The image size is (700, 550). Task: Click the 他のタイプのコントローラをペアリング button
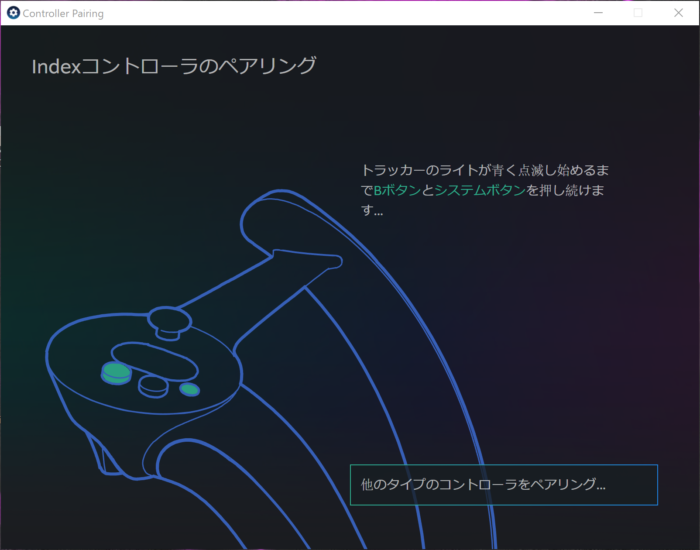[x=504, y=485]
